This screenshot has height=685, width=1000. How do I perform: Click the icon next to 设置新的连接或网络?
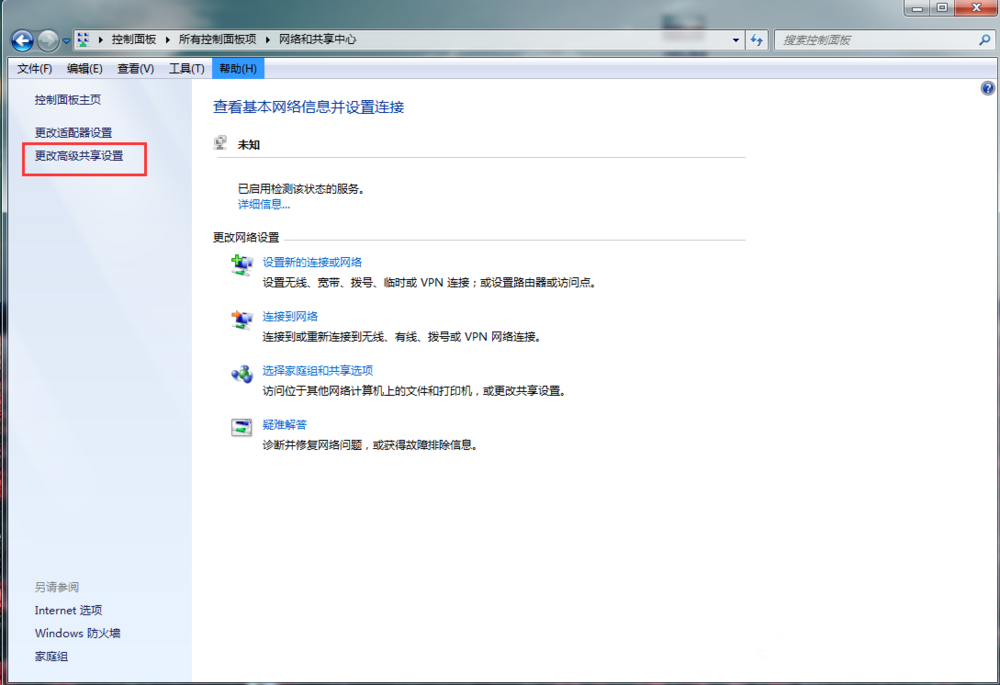pyautogui.click(x=242, y=265)
